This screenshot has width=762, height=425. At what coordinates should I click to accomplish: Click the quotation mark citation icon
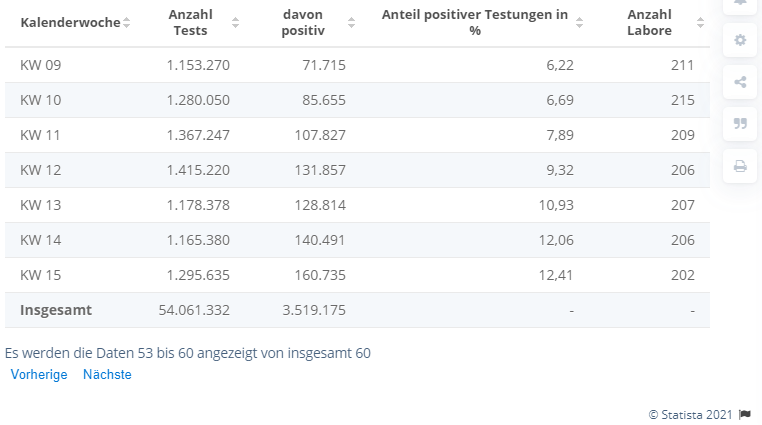tap(740, 124)
